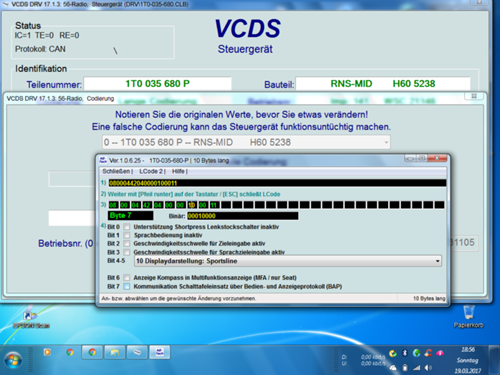Open the LCode 2 menu
The image size is (500, 375).
pos(151,171)
